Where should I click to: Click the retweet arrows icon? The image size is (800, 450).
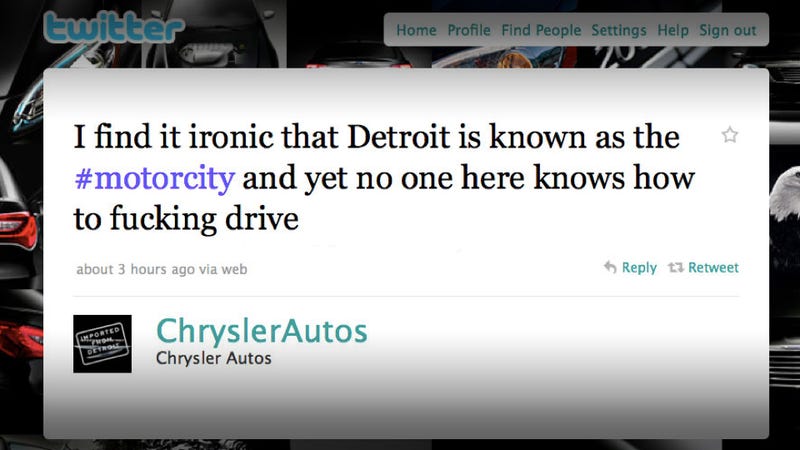point(676,267)
